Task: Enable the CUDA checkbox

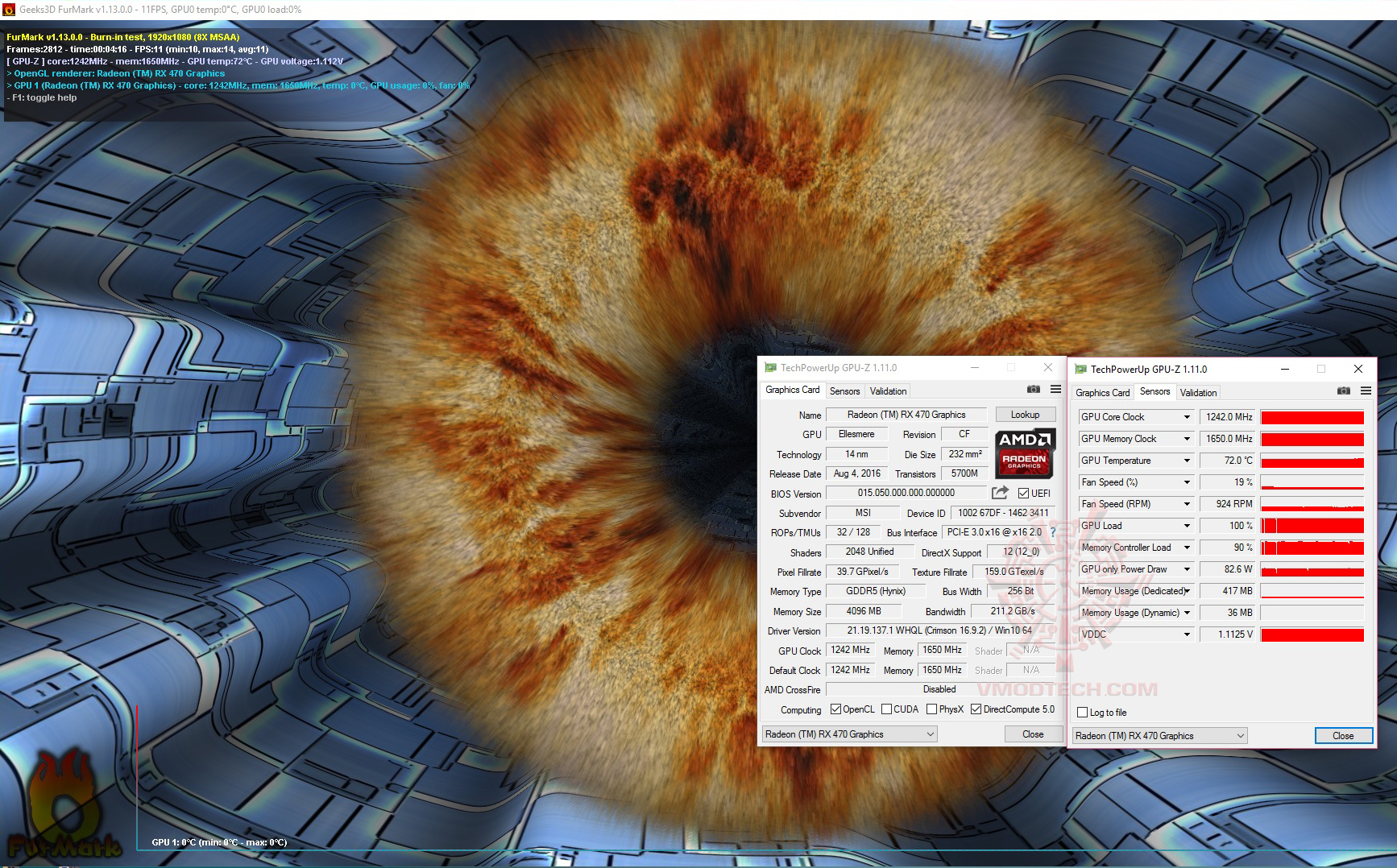Action: (x=886, y=709)
